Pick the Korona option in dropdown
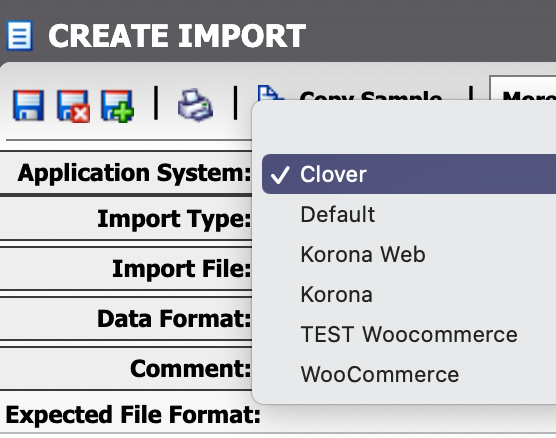This screenshot has width=556, height=438. coord(337,295)
